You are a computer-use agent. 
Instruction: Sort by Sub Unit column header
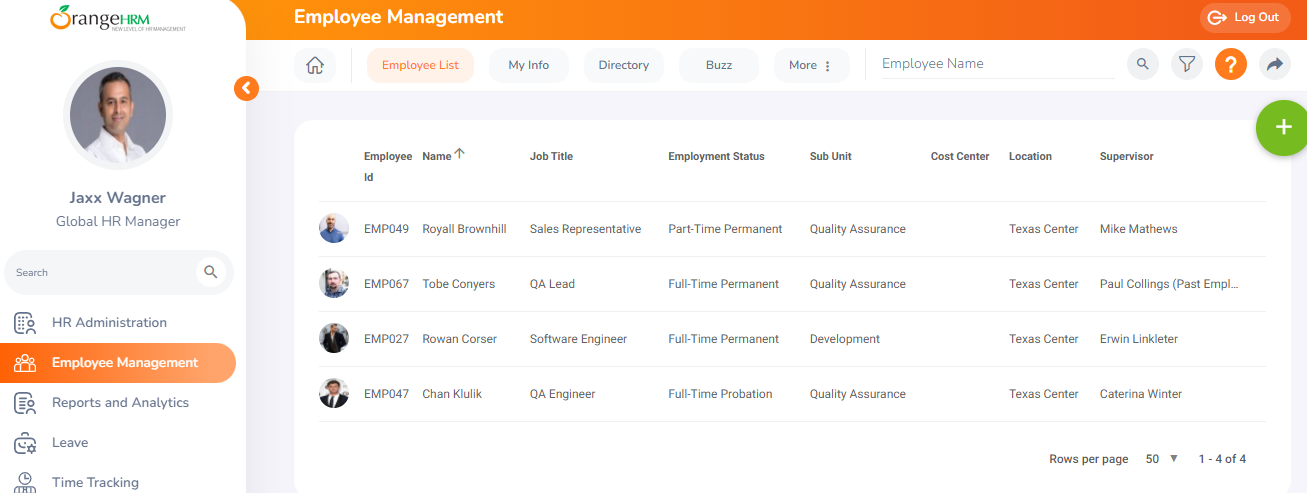coord(831,156)
